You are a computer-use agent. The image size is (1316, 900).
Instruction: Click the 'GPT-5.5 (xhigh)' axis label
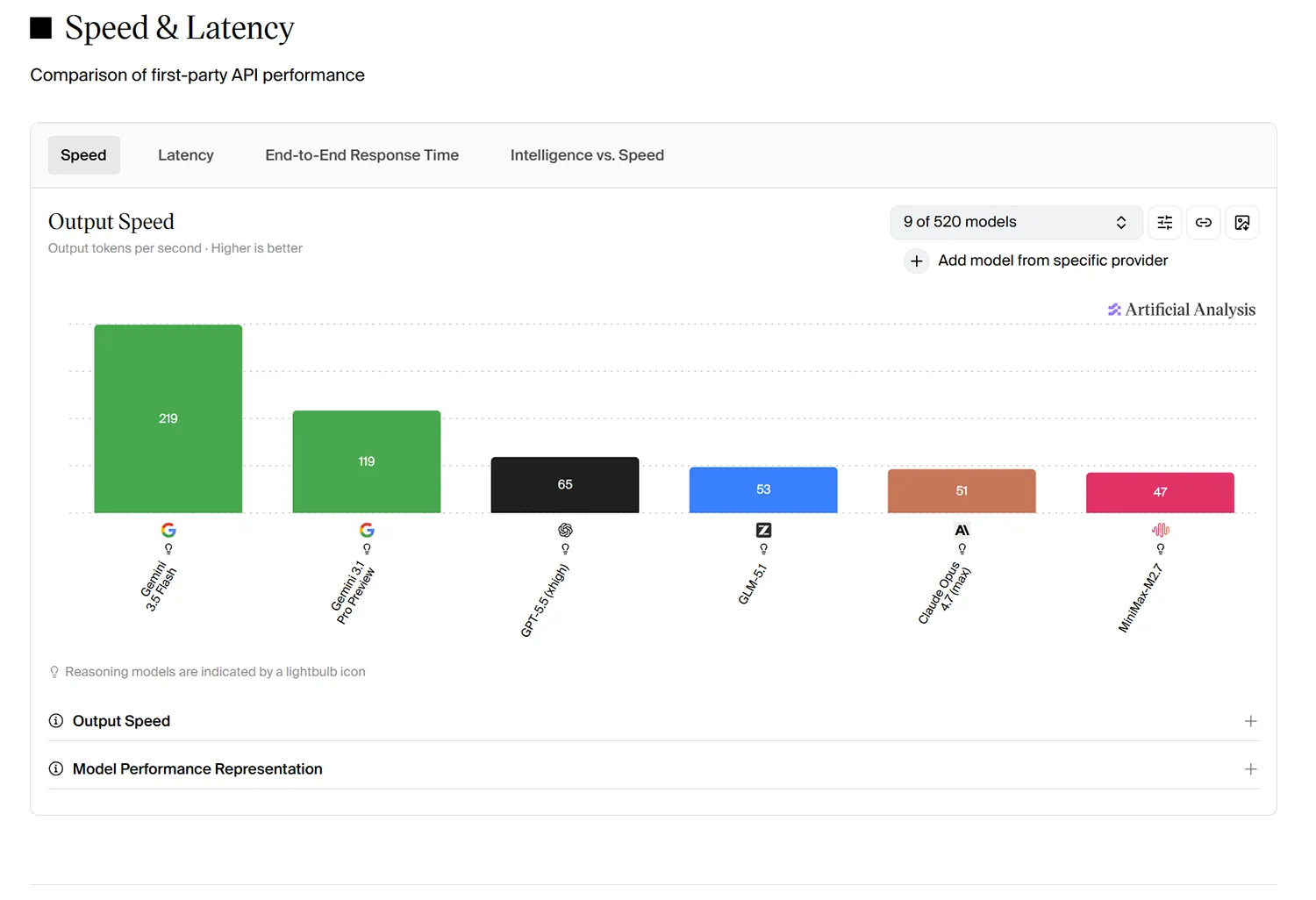point(545,600)
